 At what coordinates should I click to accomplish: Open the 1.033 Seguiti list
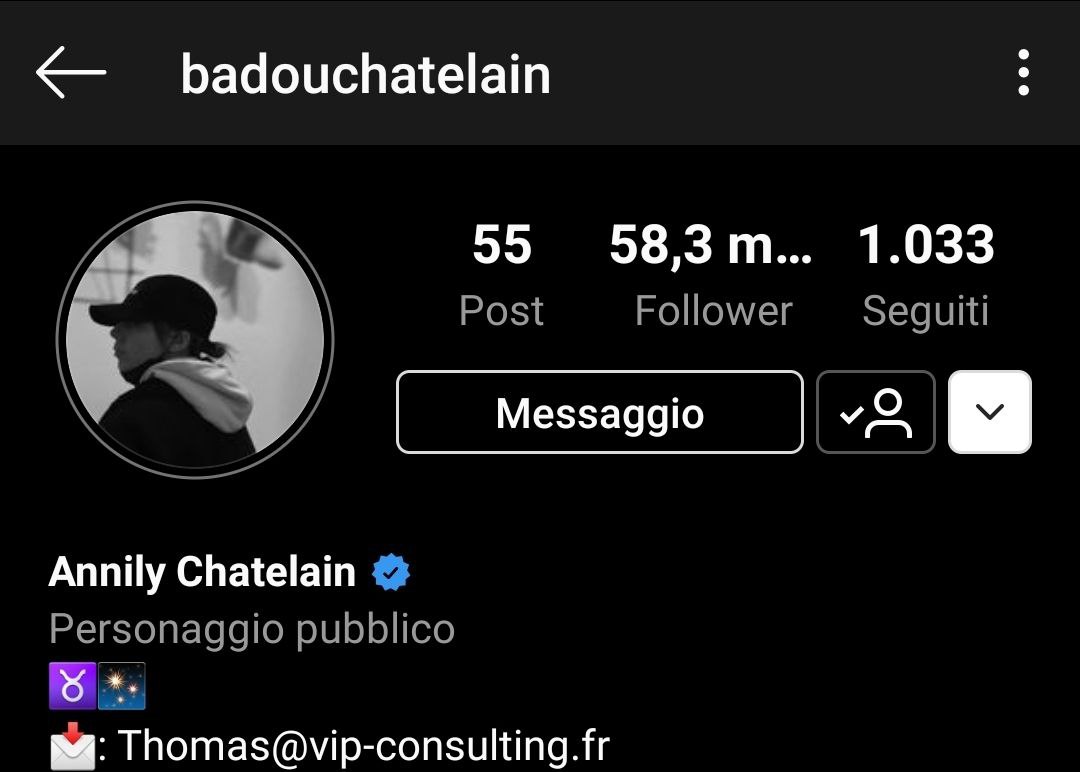coord(926,274)
